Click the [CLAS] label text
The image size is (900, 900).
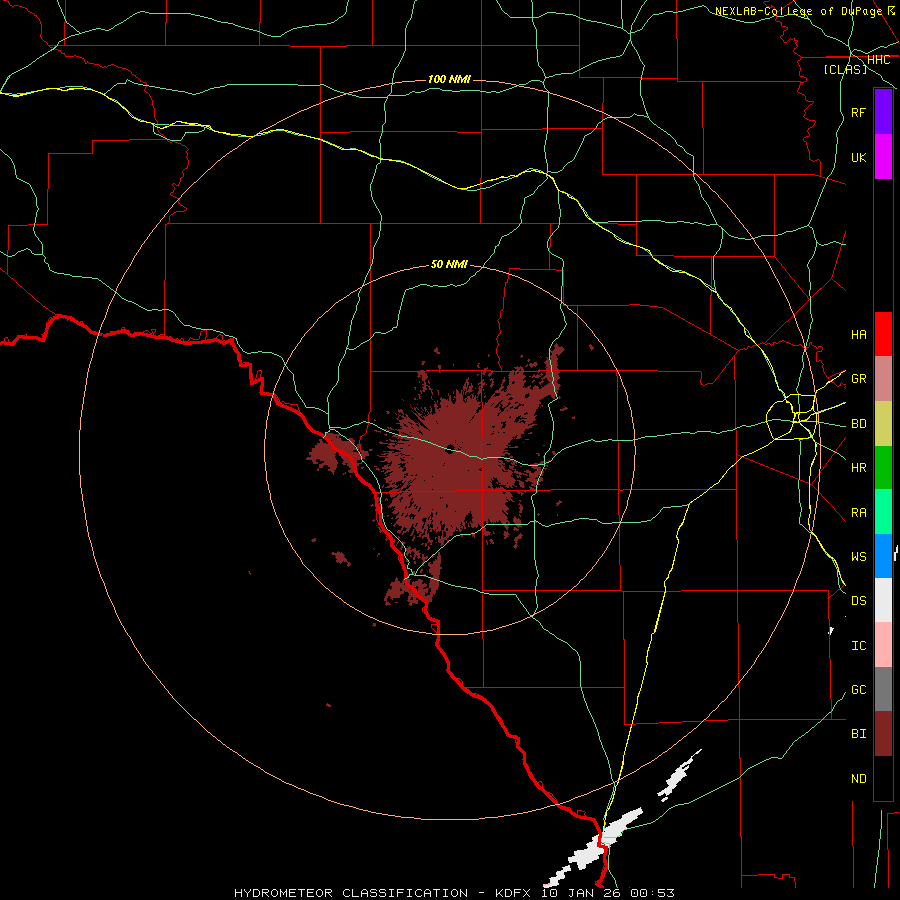click(845, 69)
